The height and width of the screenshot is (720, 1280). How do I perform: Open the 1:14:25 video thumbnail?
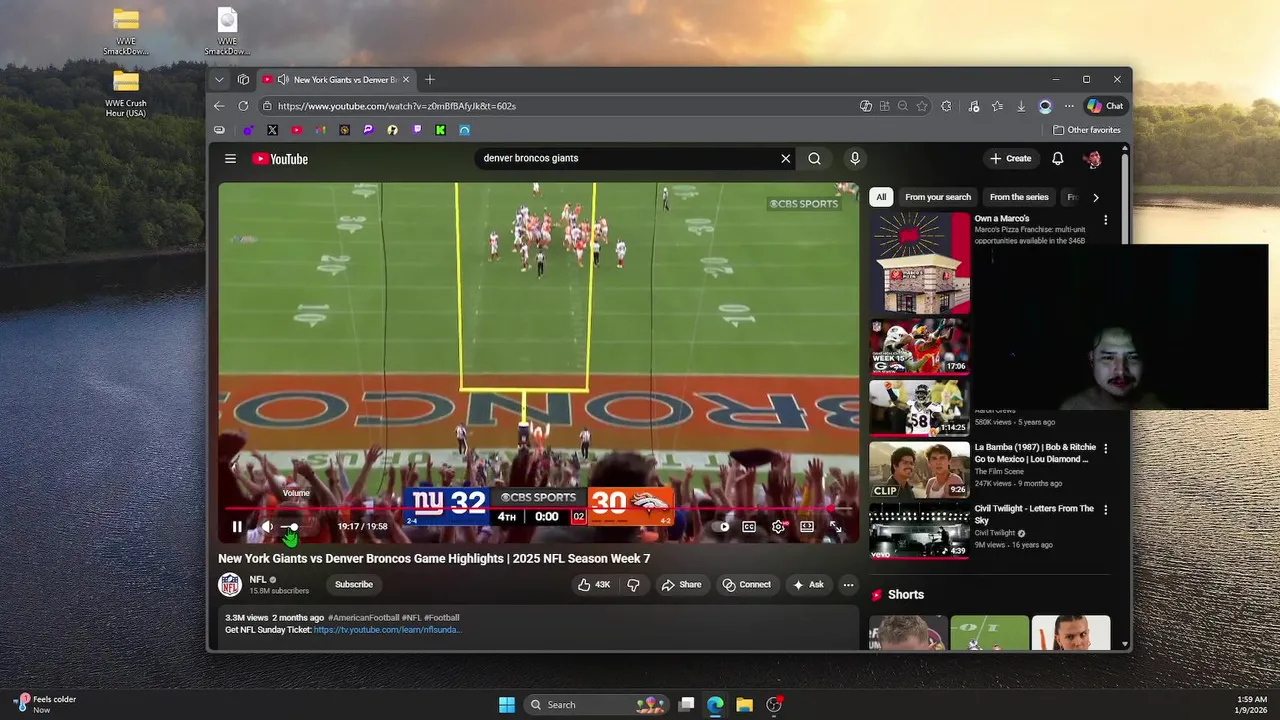(x=919, y=407)
